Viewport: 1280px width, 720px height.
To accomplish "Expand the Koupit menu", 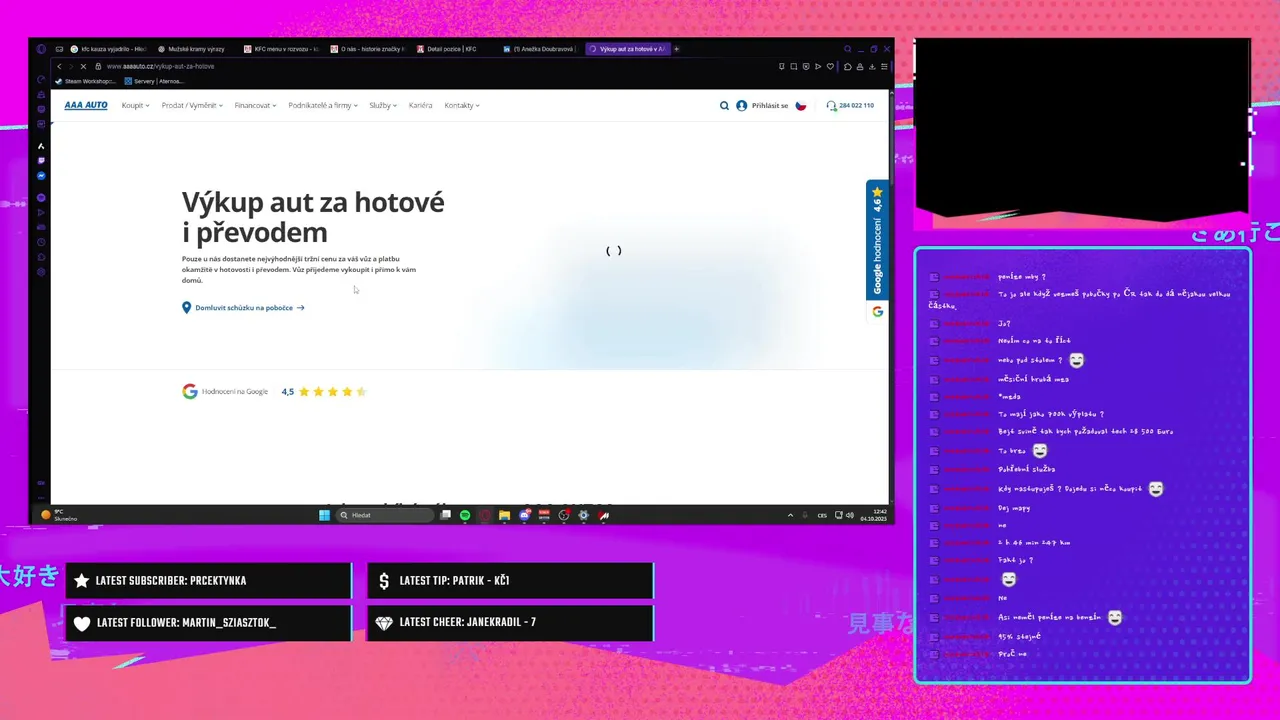I will click(x=135, y=105).
